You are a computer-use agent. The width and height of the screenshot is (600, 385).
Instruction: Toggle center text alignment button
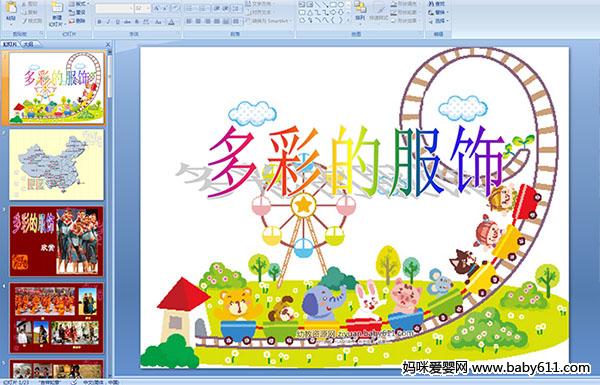[x=198, y=21]
